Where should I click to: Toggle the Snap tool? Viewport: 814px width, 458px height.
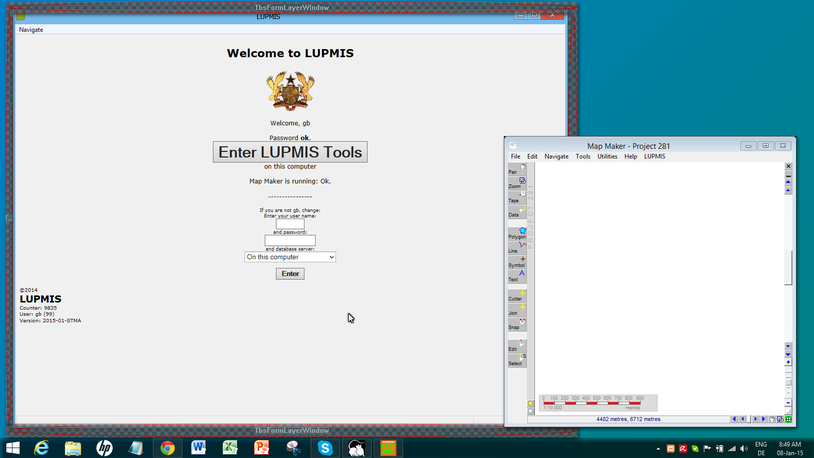517,325
